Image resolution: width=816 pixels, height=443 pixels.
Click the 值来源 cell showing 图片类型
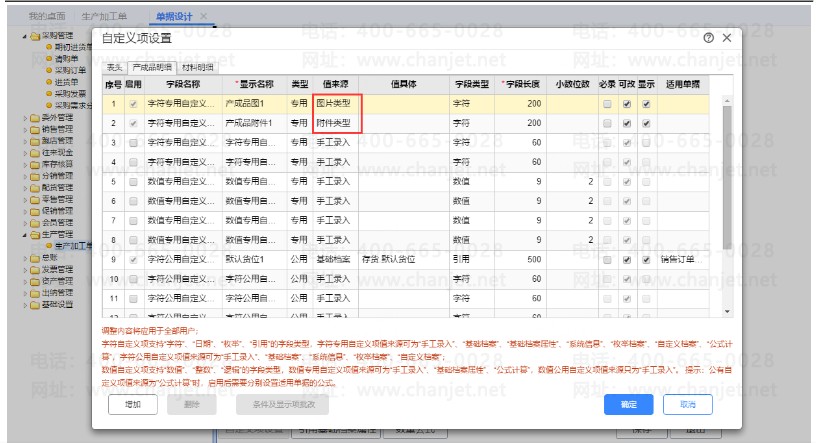coord(334,104)
